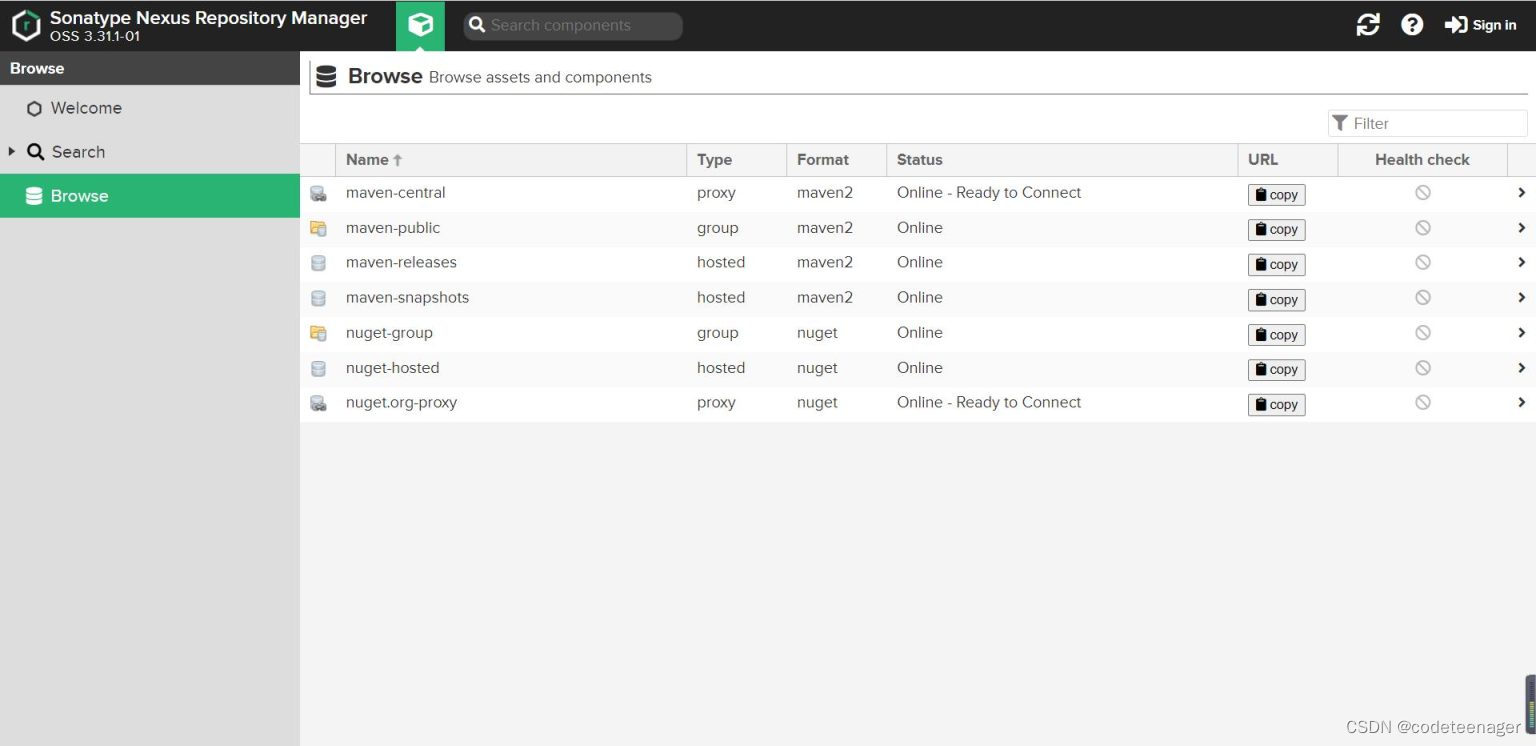
Task: Open maven-releases via its row chevron
Action: click(x=1521, y=262)
